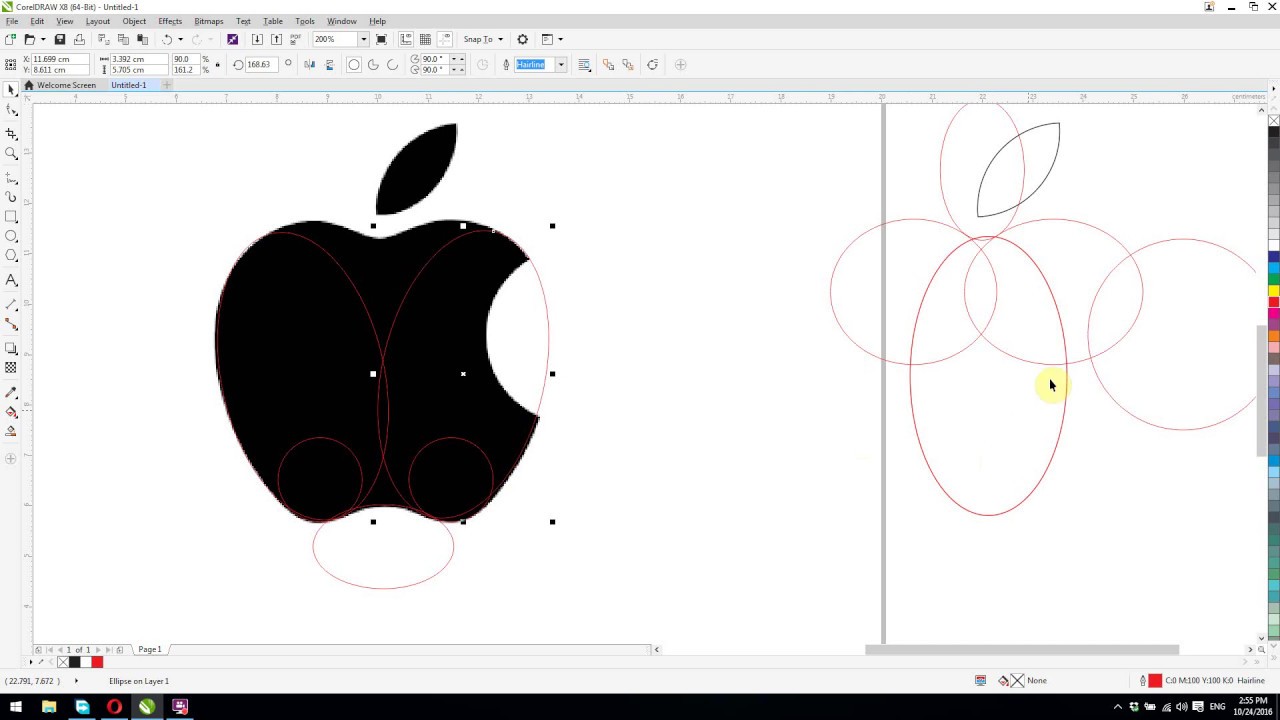Click the Save icon
Image resolution: width=1280 pixels, height=720 pixels.
(60, 39)
